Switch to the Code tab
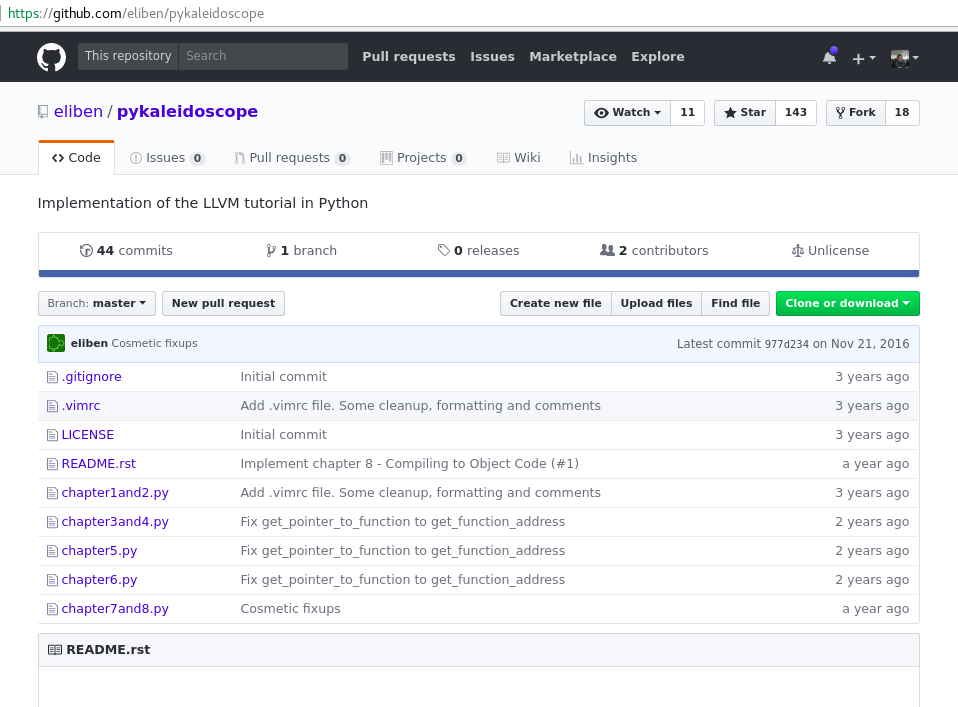This screenshot has width=958, height=707. [76, 158]
